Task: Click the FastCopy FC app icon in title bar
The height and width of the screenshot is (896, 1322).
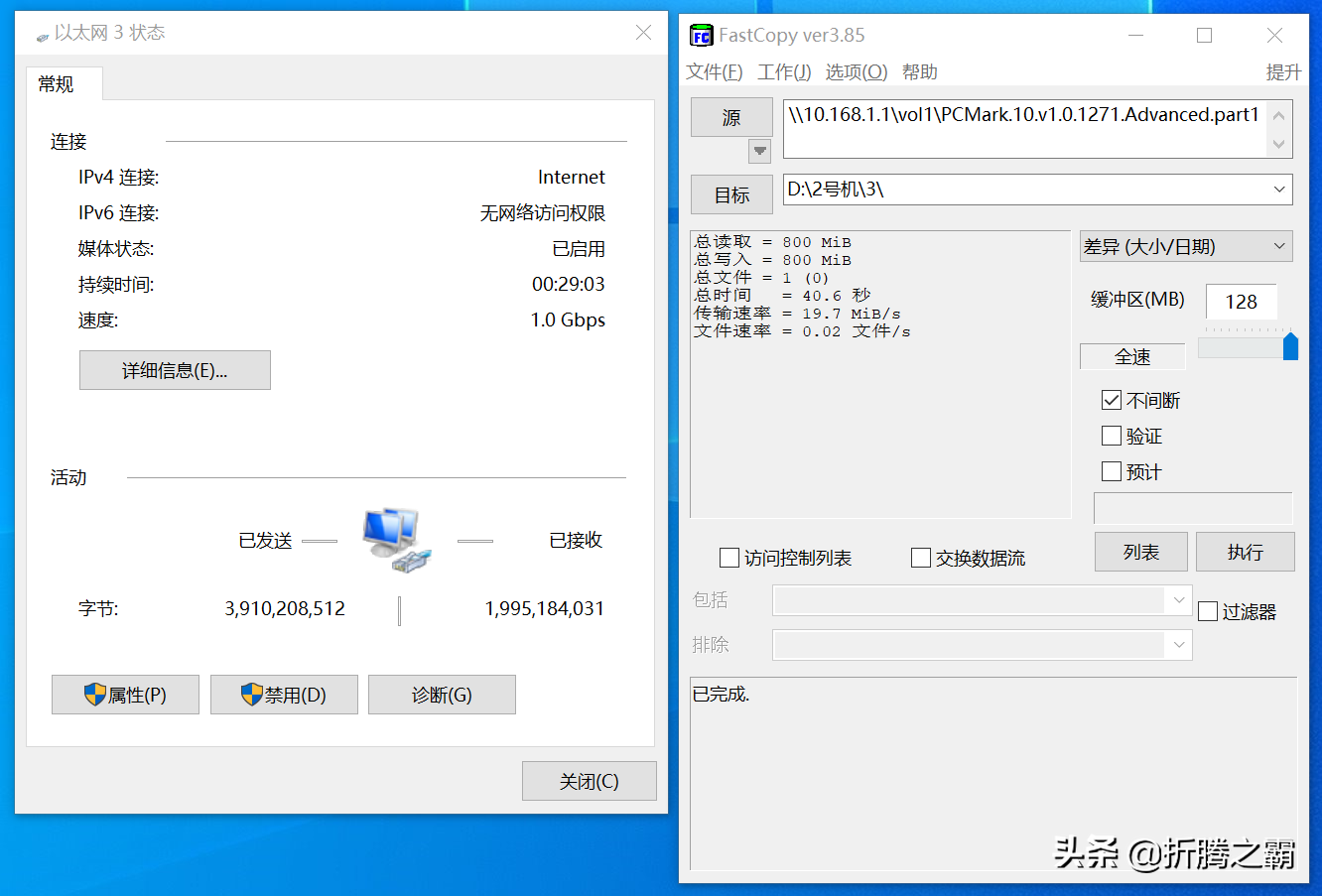Action: (x=701, y=36)
